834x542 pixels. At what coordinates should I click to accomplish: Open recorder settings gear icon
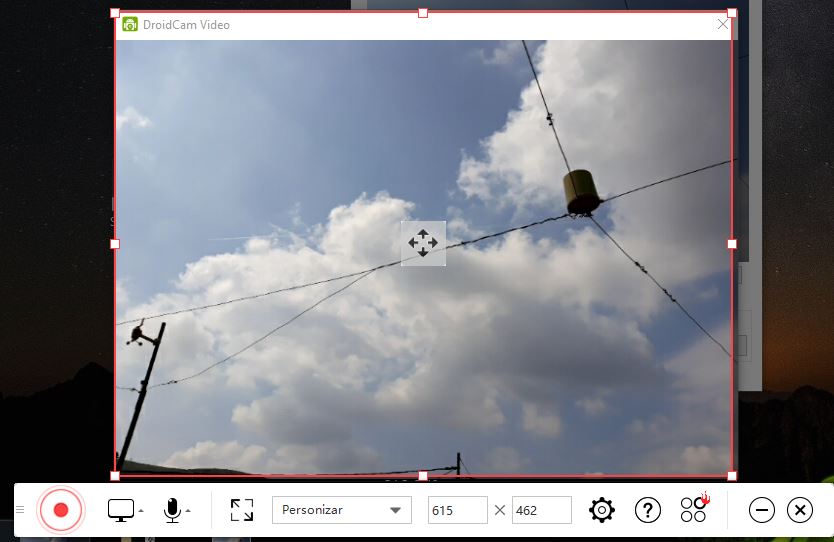601,510
